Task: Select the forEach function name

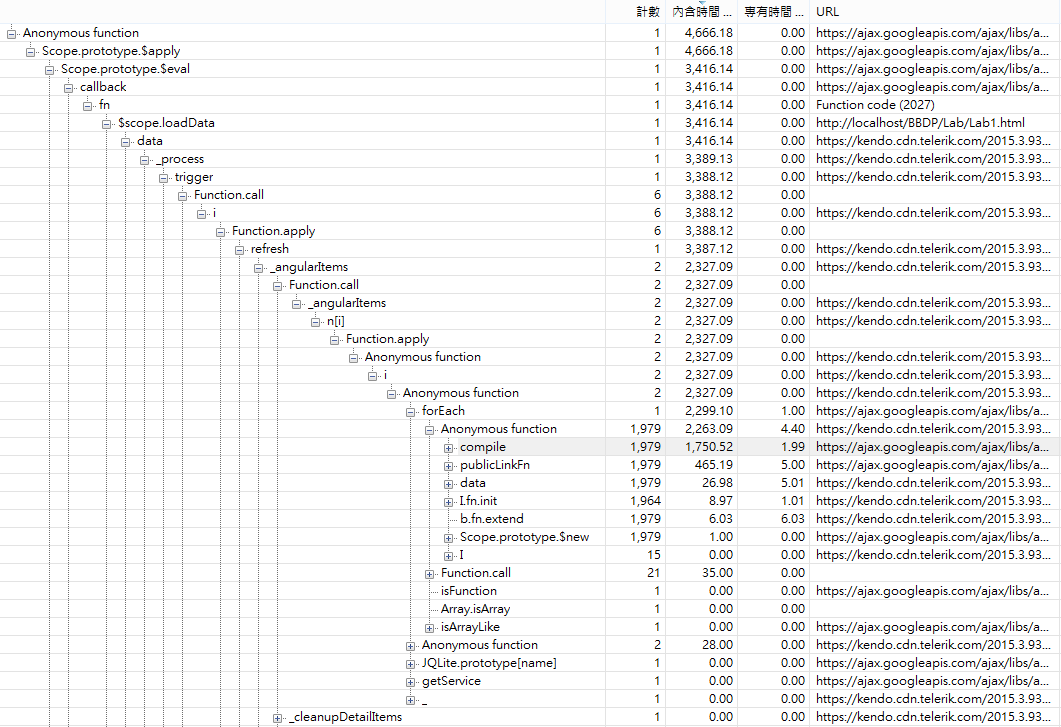Action: [443, 411]
